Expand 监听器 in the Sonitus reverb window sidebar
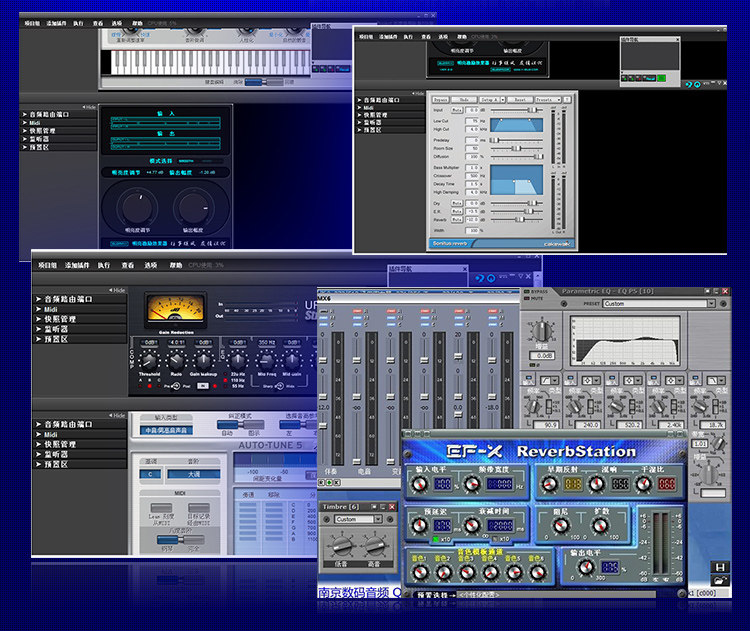750x631 pixels. [390, 122]
